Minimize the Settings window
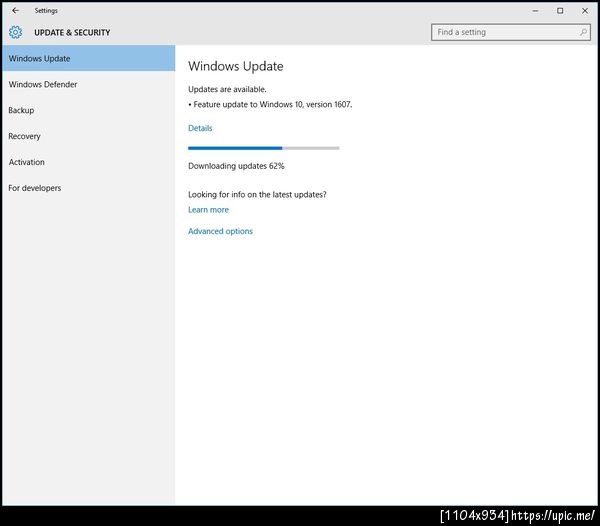Image resolution: width=600 pixels, height=526 pixels. (x=535, y=11)
